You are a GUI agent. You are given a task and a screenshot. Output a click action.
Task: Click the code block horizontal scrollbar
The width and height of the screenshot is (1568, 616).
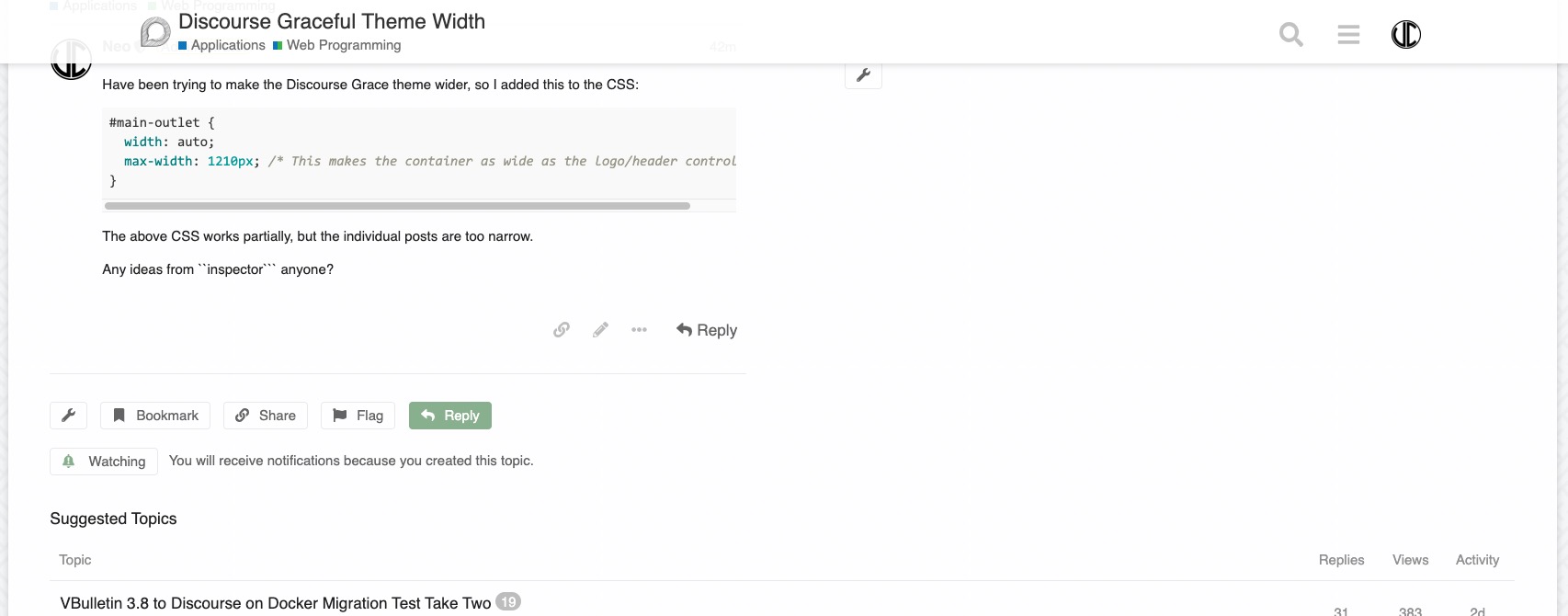(397, 206)
